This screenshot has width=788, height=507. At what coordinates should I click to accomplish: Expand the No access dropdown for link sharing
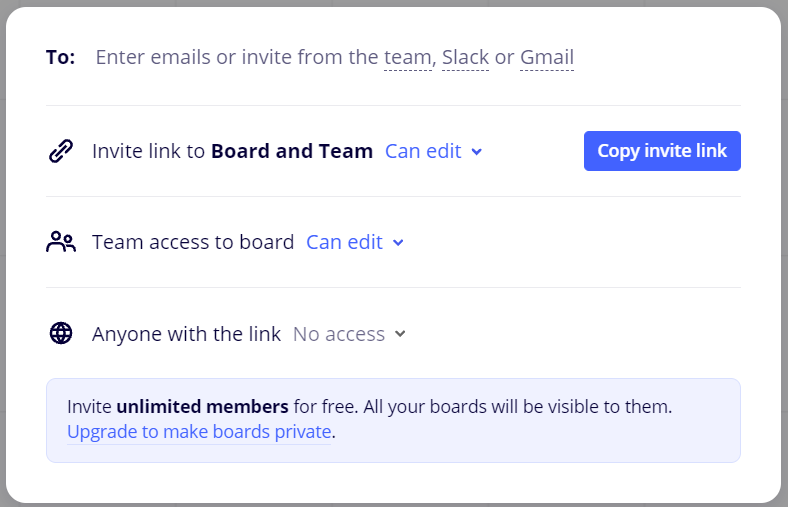349,334
